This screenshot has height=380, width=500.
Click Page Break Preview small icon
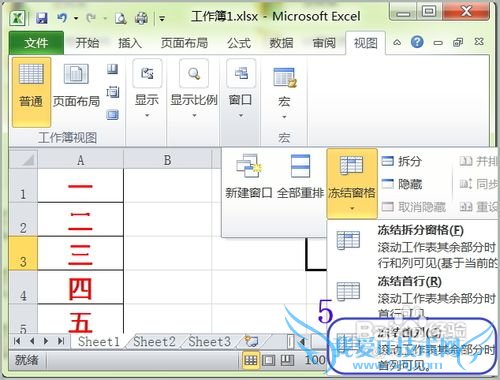pyautogui.click(x=113, y=69)
